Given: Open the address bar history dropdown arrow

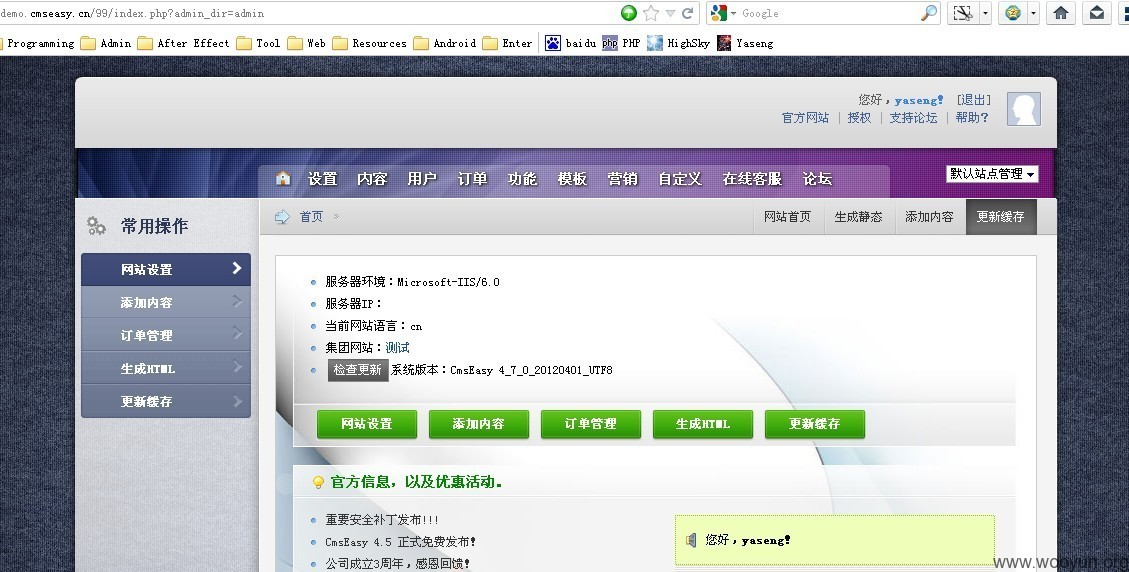Looking at the screenshot, I should click(x=670, y=13).
